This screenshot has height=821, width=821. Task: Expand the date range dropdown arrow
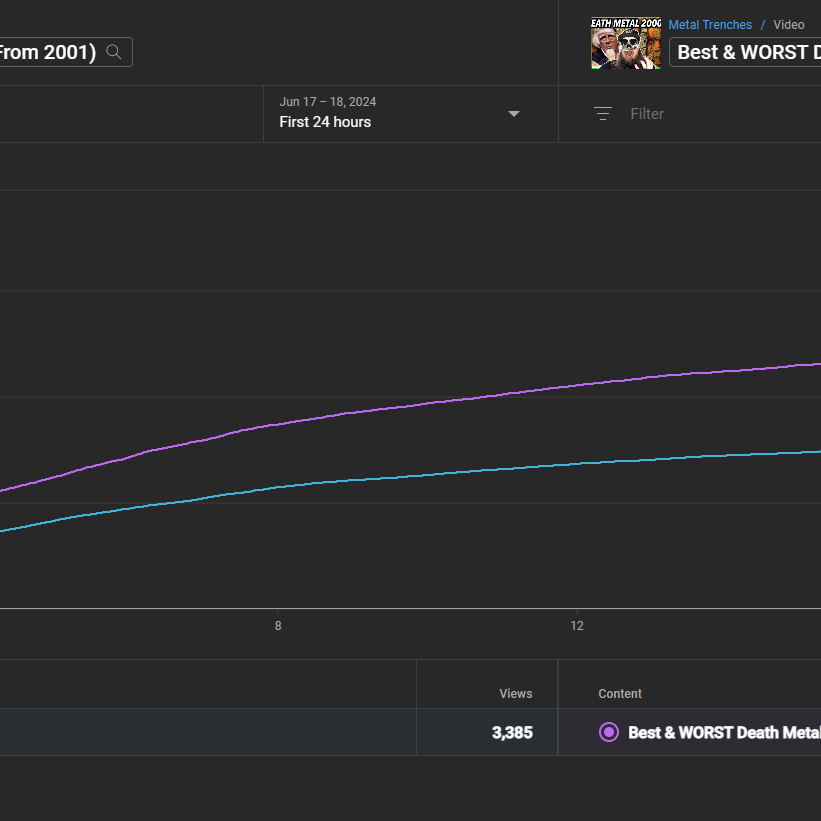click(514, 114)
